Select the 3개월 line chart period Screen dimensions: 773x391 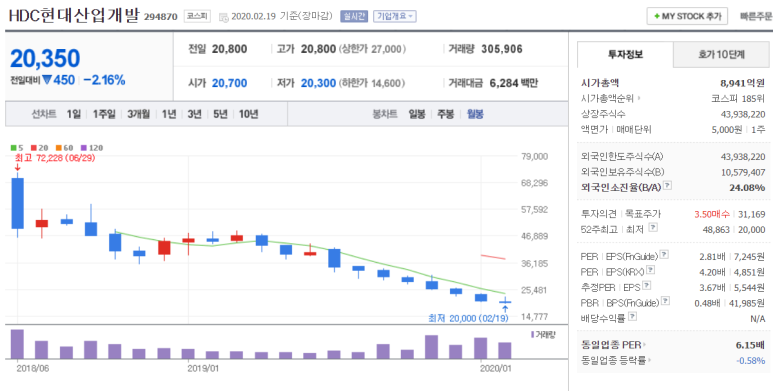click(139, 114)
